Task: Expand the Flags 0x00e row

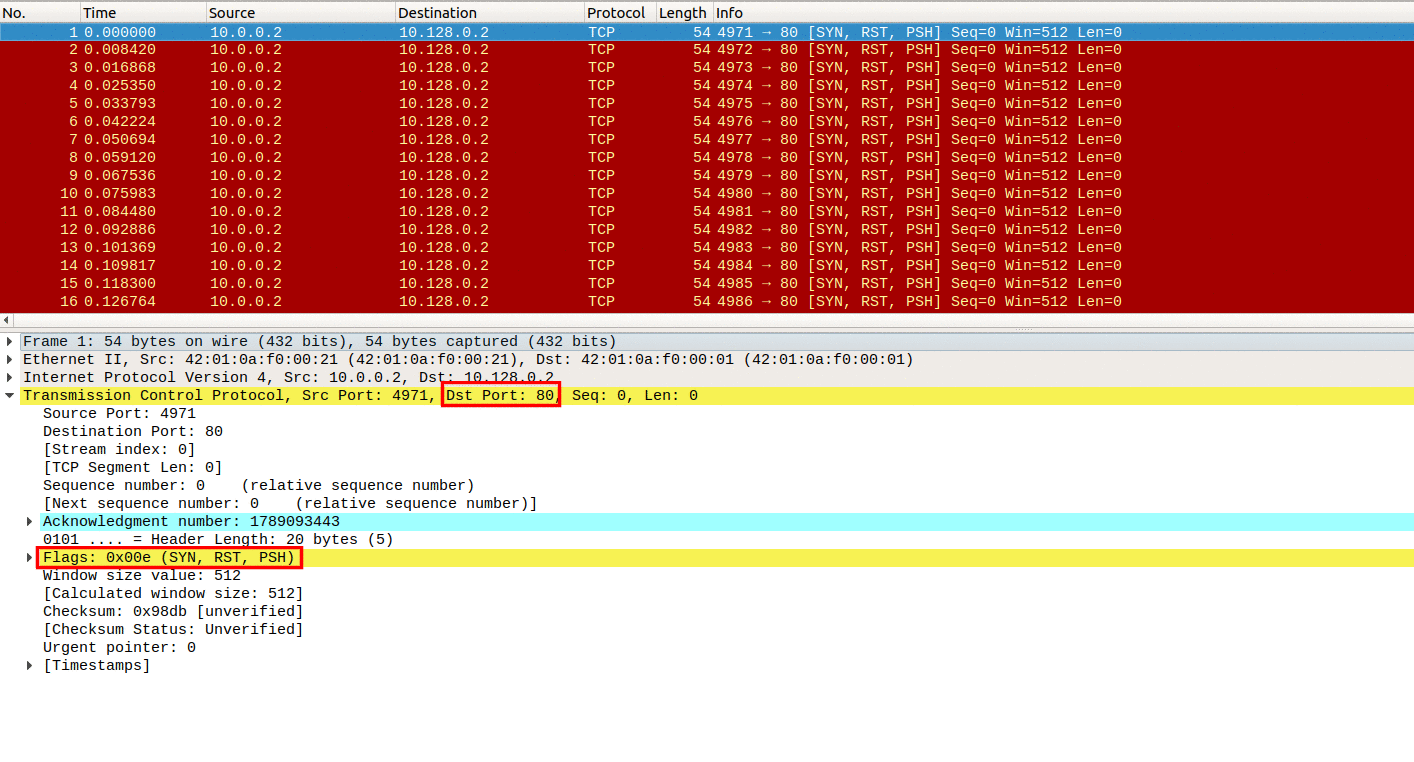Action: point(30,558)
